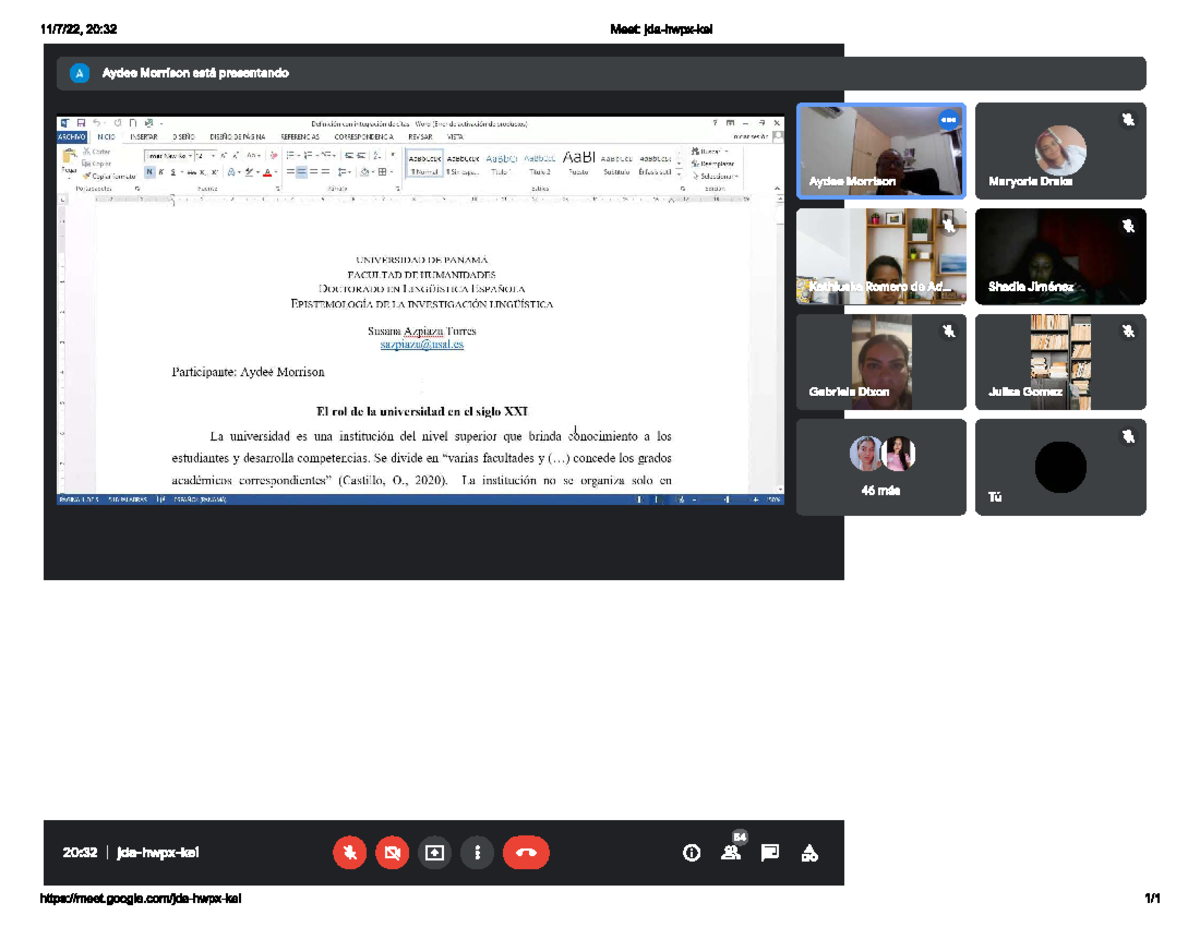1200x927 pixels.
Task: Click the Word save icon
Action: tap(81, 124)
